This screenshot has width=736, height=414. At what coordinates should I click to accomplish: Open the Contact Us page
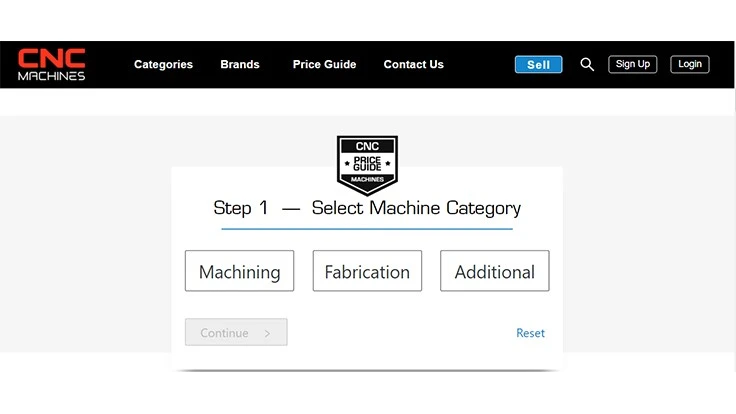click(414, 64)
